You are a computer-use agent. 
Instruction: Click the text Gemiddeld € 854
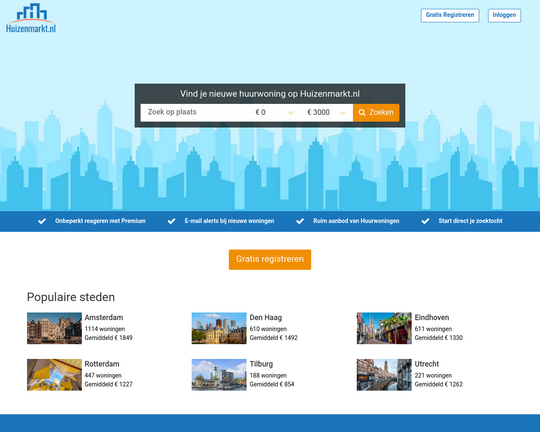click(x=272, y=384)
